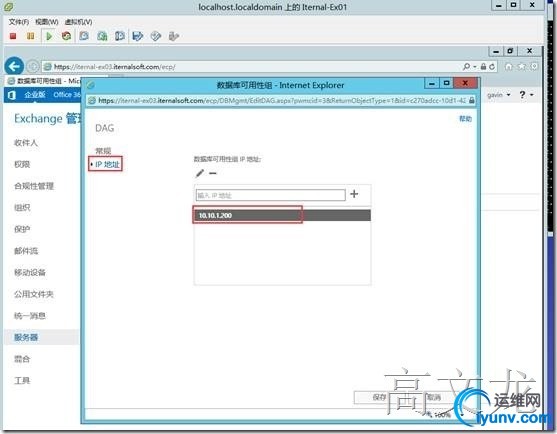Open the question mark help dropdown
Viewport: 557px width, 434px height.
pyautogui.click(x=526, y=95)
